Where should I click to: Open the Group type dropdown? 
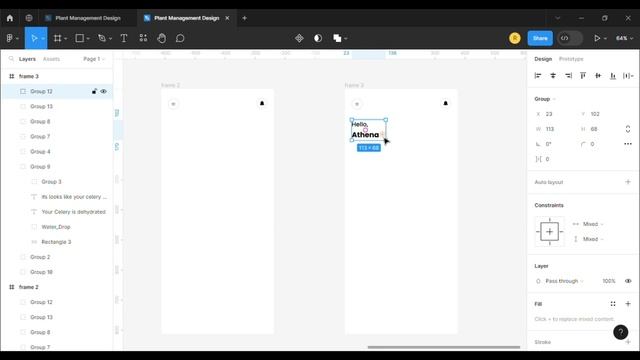(545, 99)
